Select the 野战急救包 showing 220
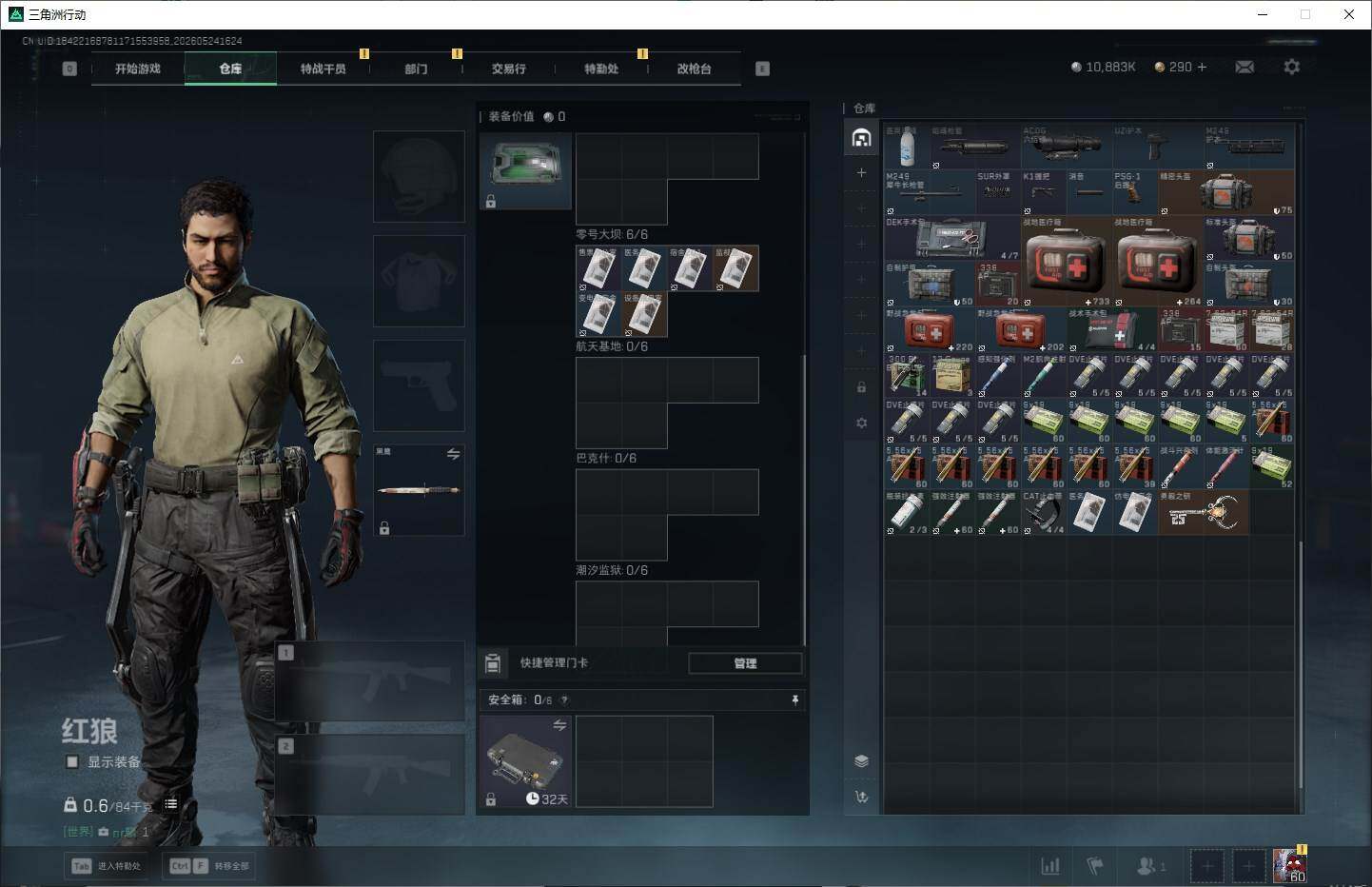 [930, 330]
